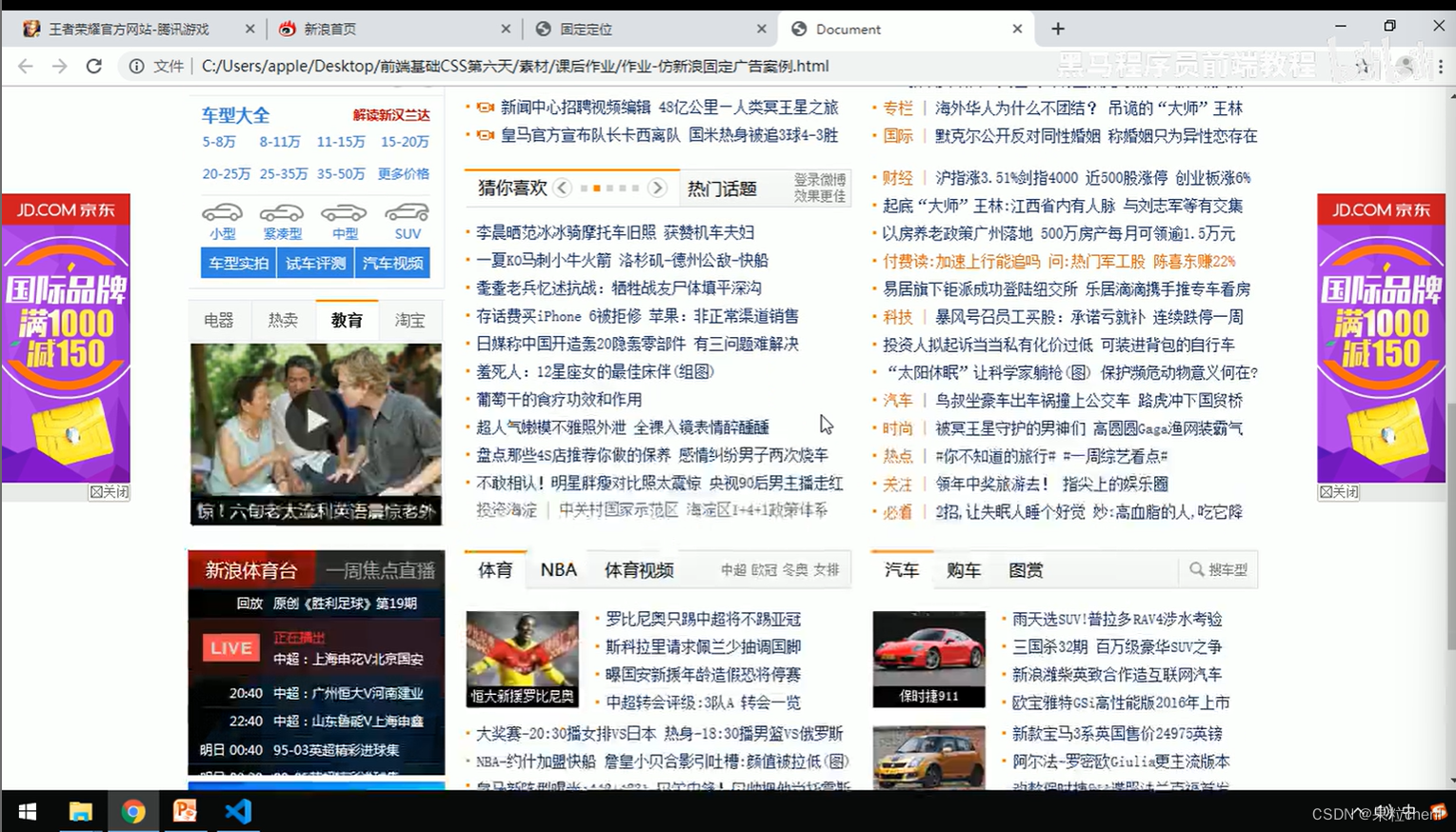The height and width of the screenshot is (832, 1456).
Task: Open the 购车 tab
Action: [x=964, y=569]
